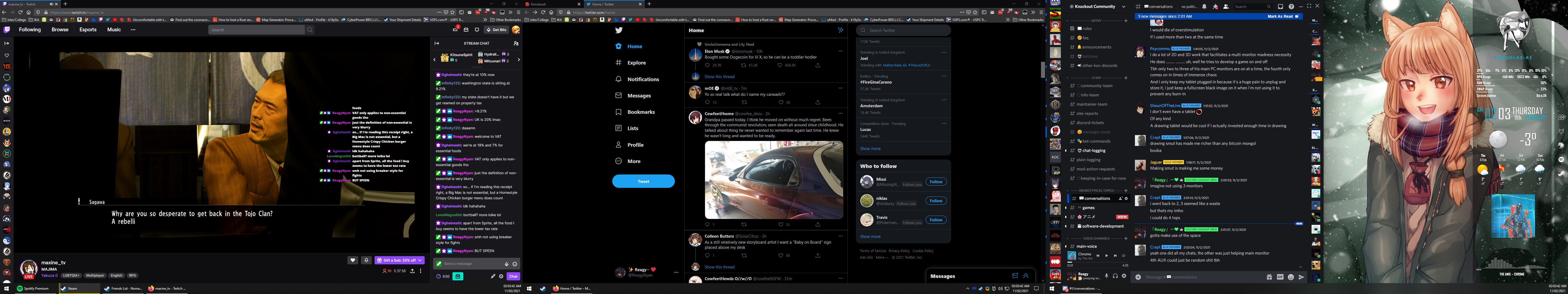
Task: Click blue Tweet button
Action: [x=643, y=181]
